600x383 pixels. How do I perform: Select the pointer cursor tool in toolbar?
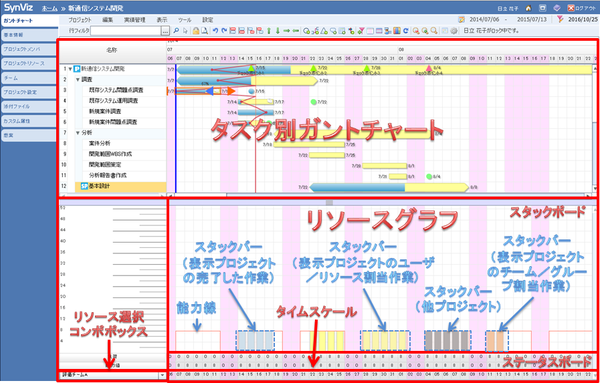point(185,31)
